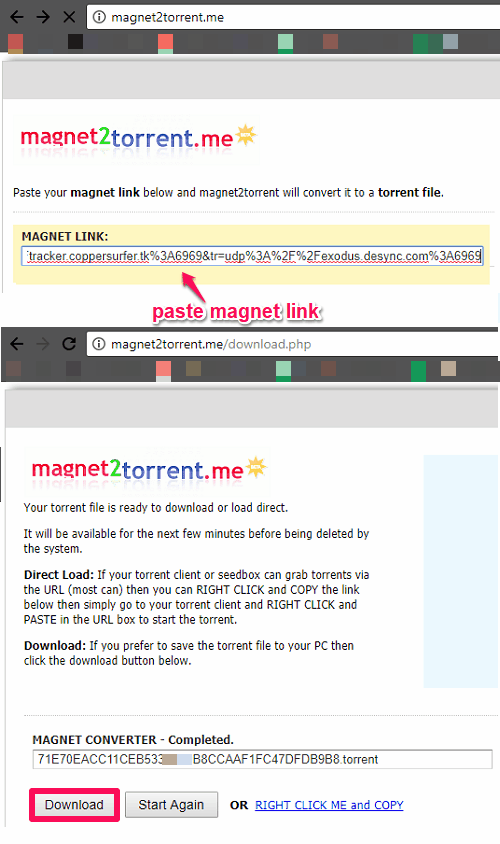Stop page loading with the X icon
500x844 pixels.
(69, 17)
